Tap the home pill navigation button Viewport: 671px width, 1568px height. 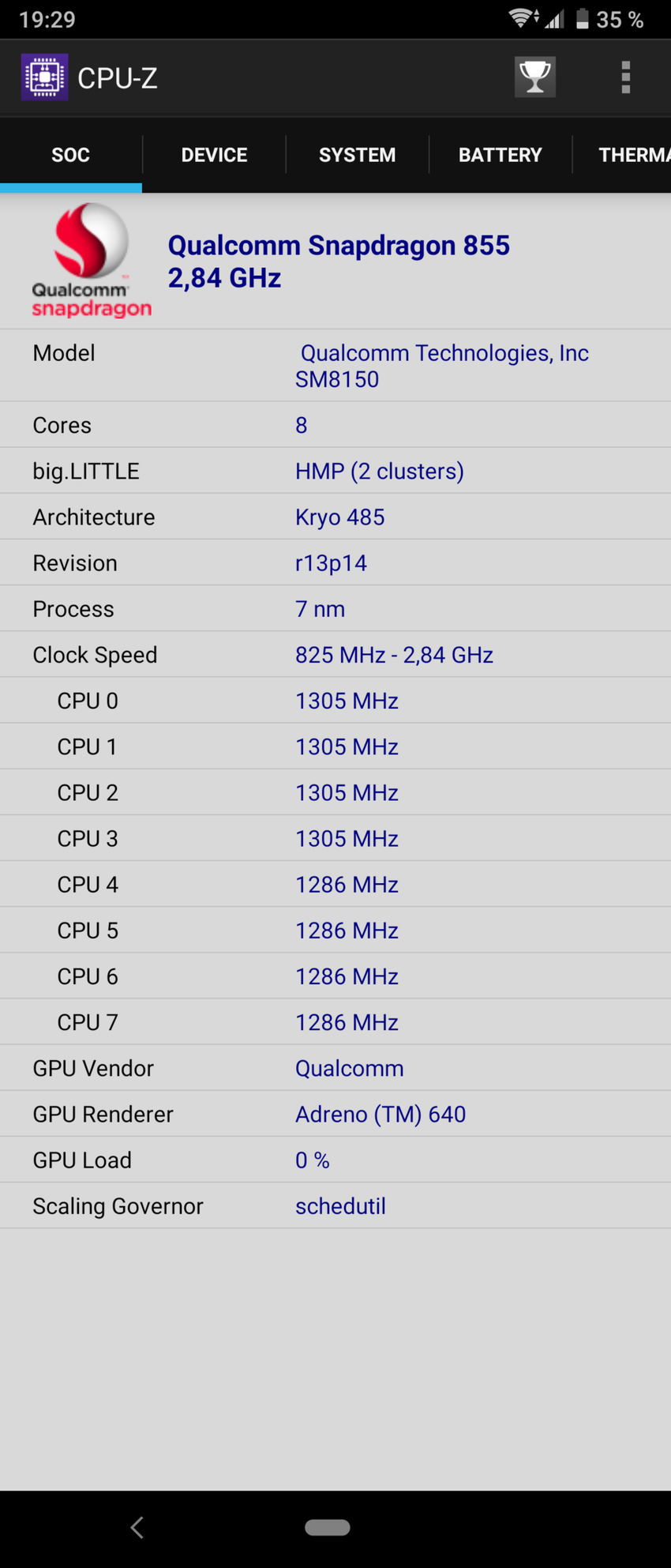coord(328,1527)
